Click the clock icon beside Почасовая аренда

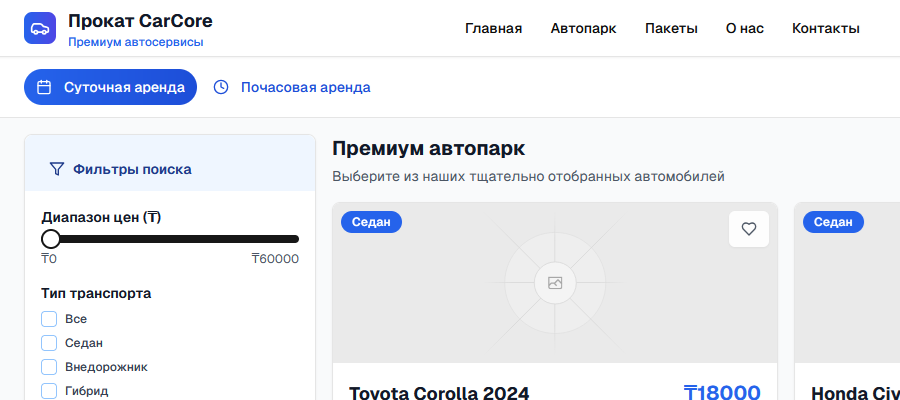pyautogui.click(x=221, y=87)
